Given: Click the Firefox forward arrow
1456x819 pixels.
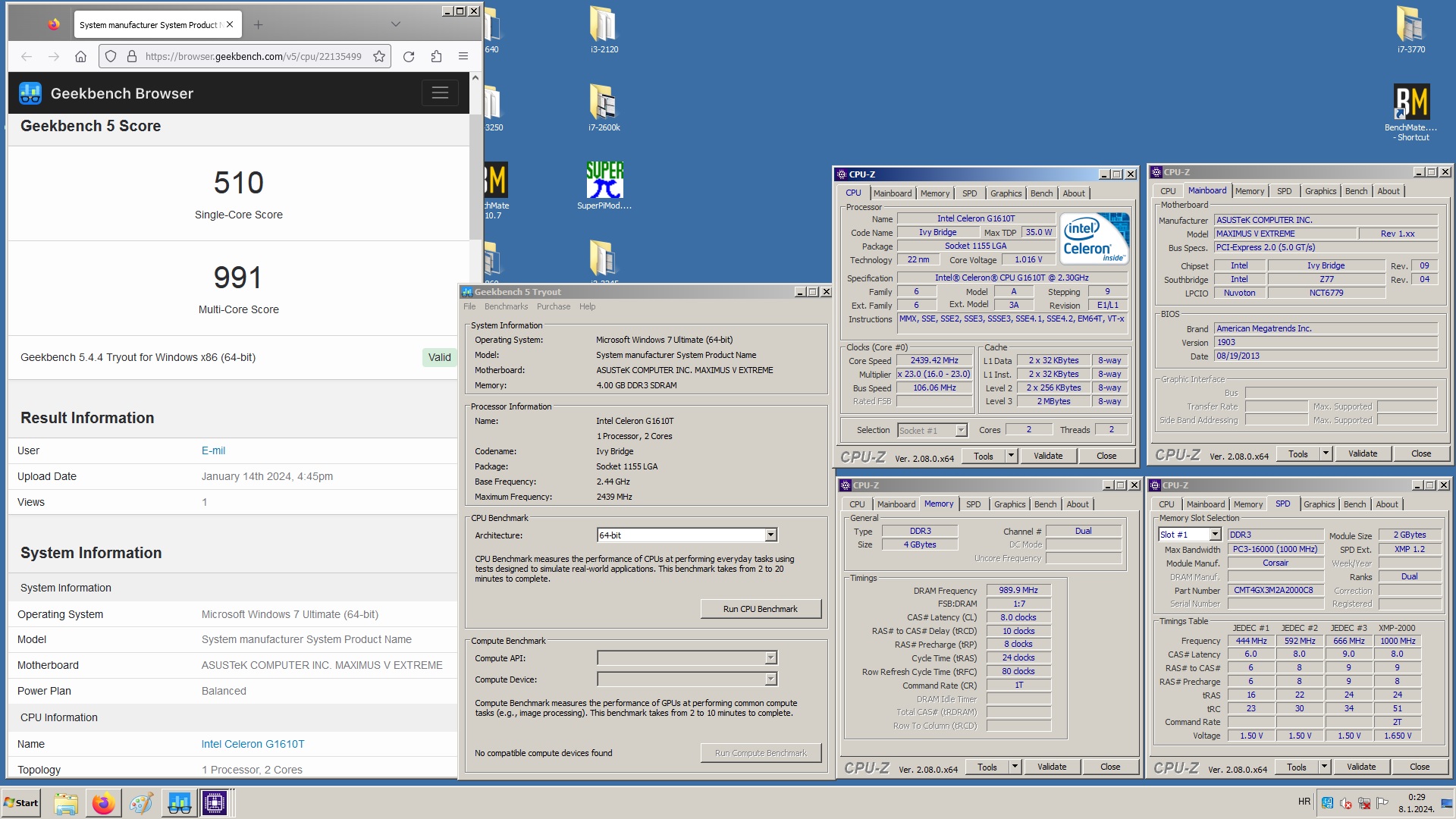Looking at the screenshot, I should tap(54, 56).
